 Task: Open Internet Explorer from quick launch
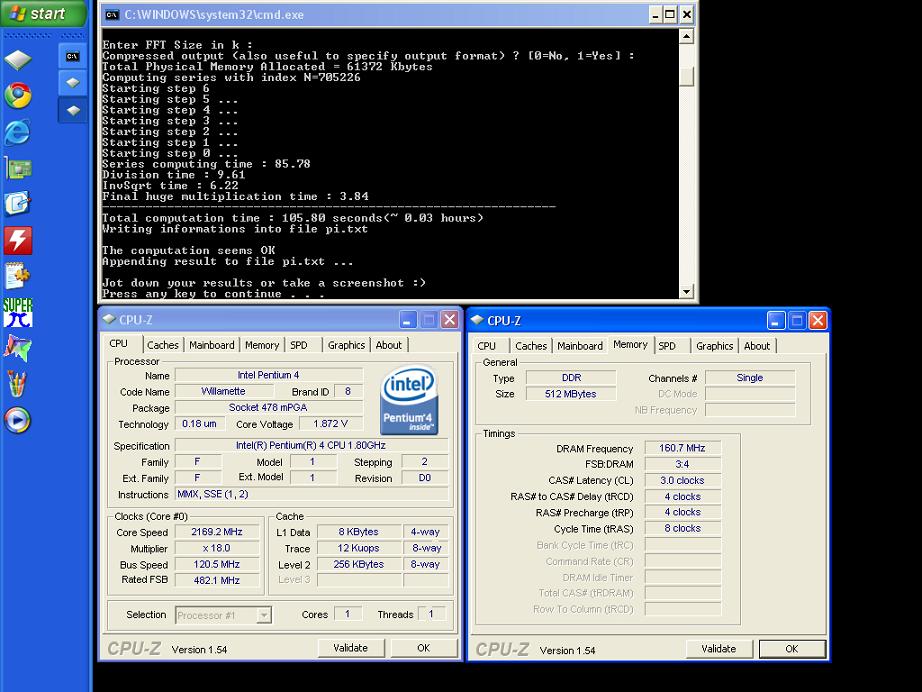[x=18, y=132]
